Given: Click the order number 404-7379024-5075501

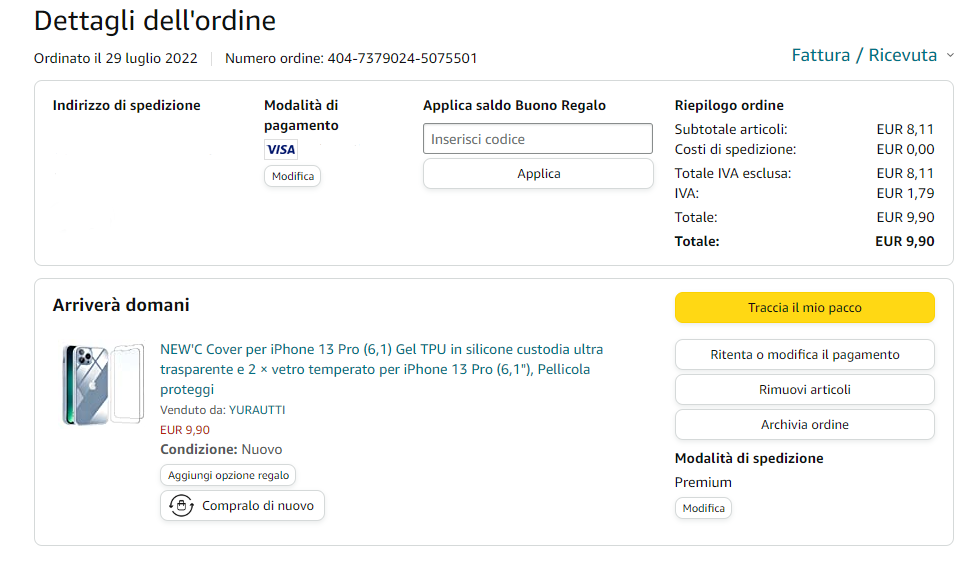Looking at the screenshot, I should click(402, 58).
